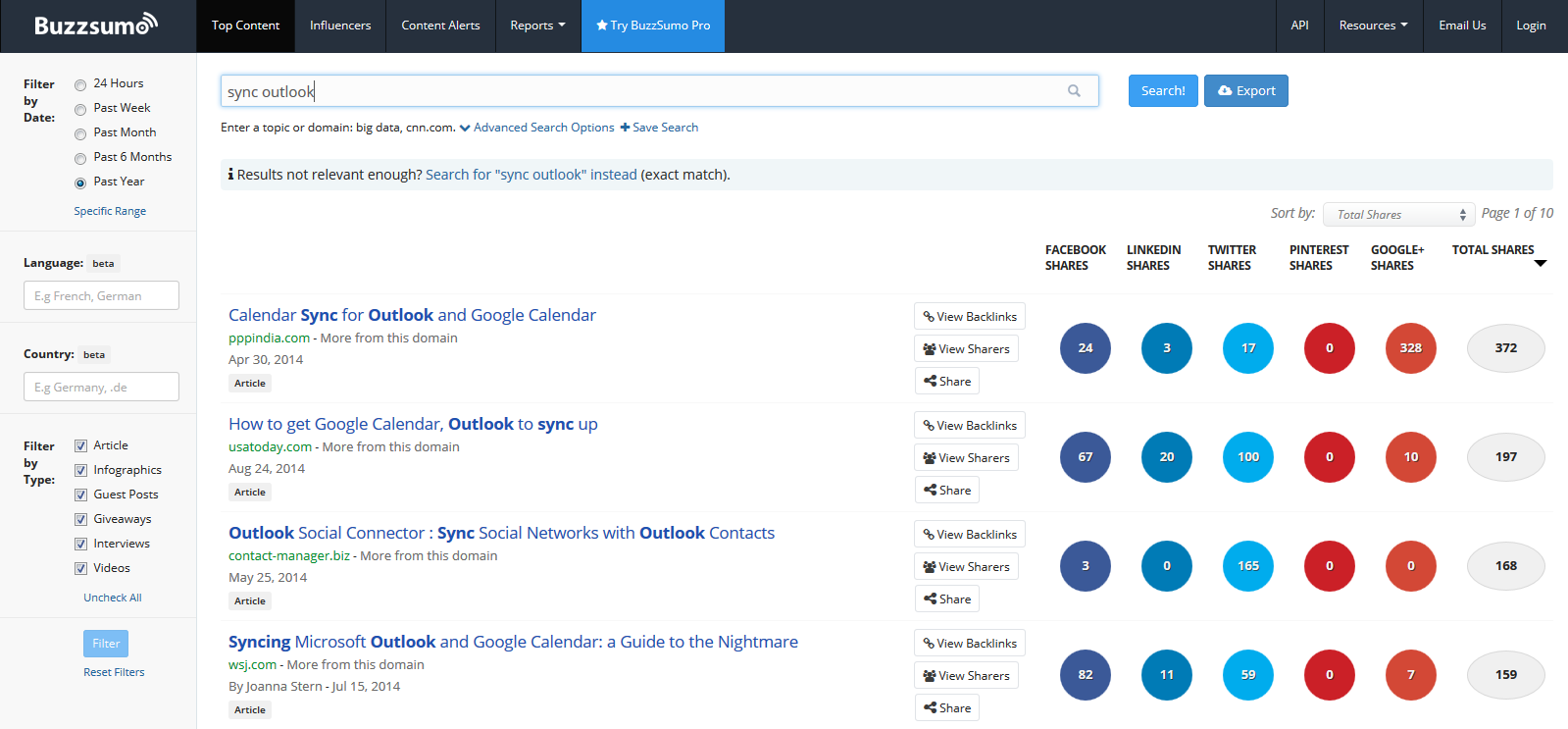
Task: Uncheck the Giveaways type checkbox
Action: tap(80, 519)
